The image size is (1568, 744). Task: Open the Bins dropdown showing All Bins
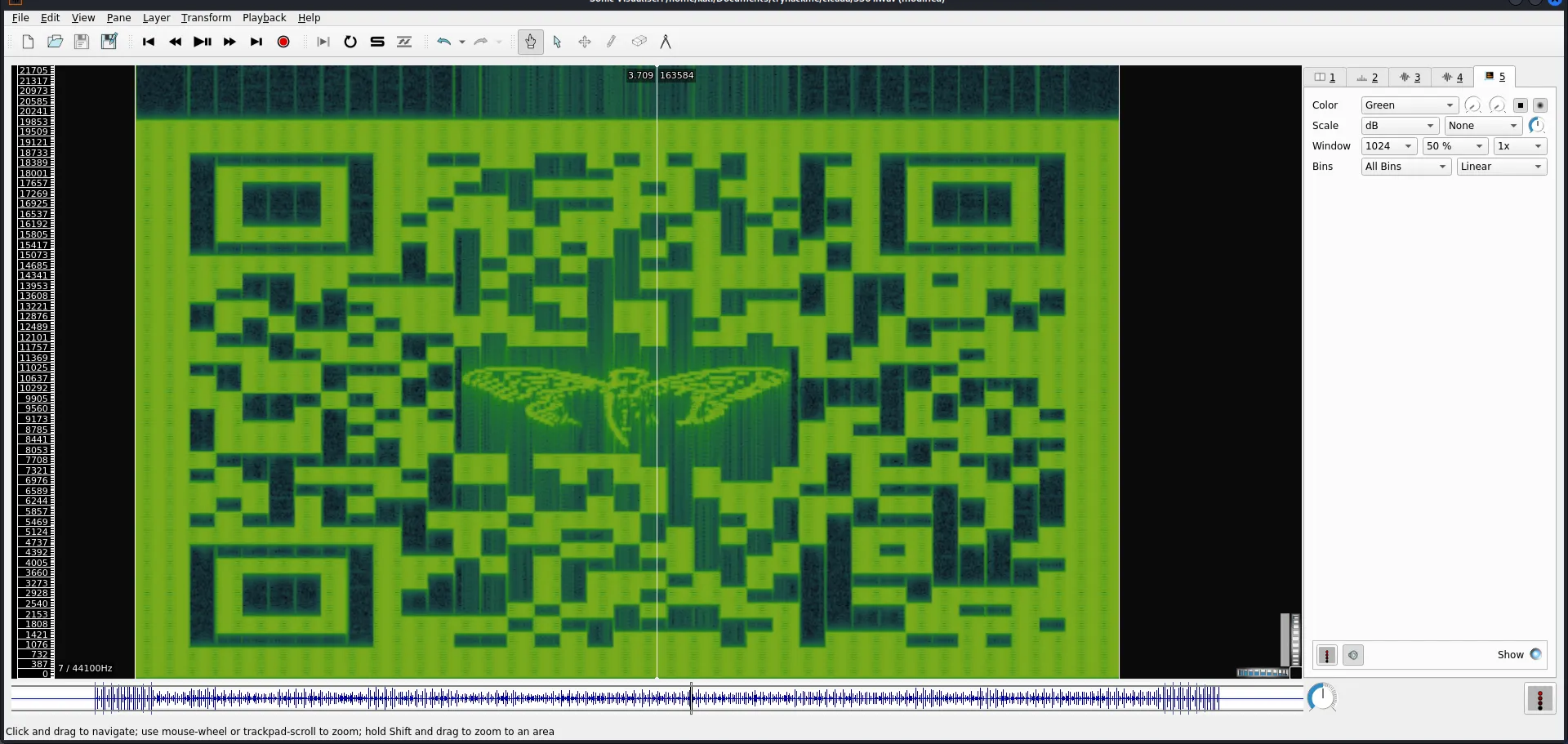[1405, 167]
